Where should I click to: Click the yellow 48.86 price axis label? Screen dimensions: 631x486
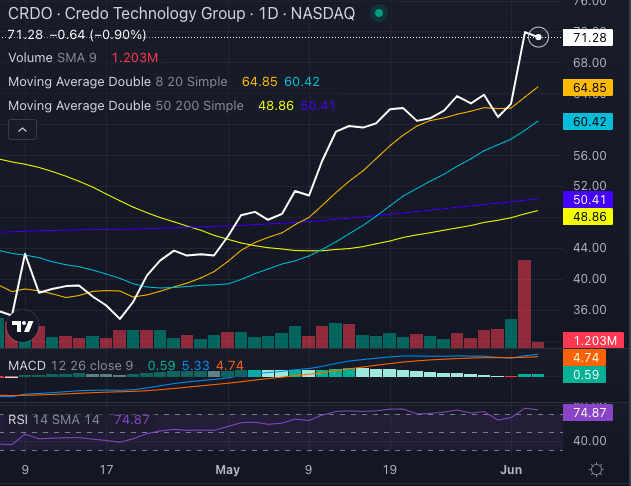(x=588, y=216)
